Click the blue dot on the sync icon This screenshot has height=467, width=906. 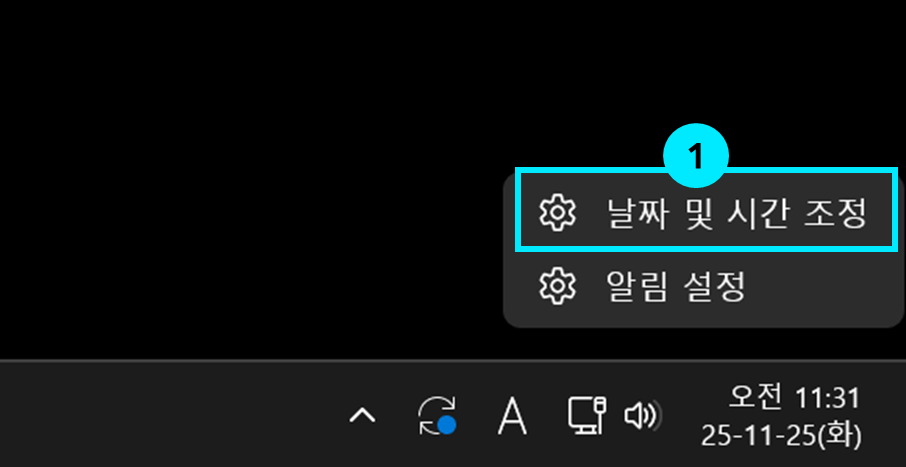[447, 425]
